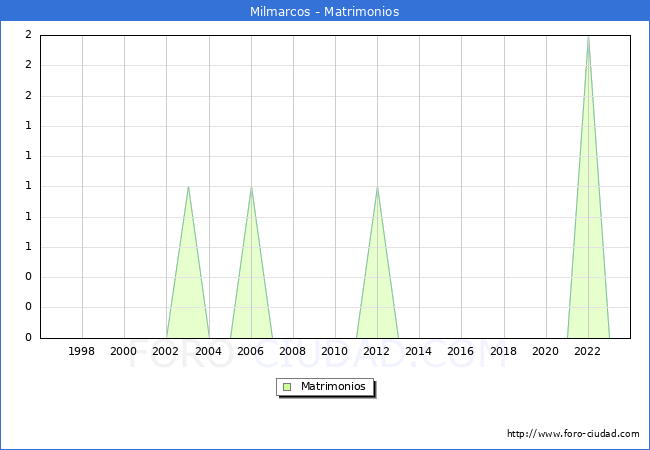
Task: Click the green Matrimonios legend swatch
Action: (287, 387)
